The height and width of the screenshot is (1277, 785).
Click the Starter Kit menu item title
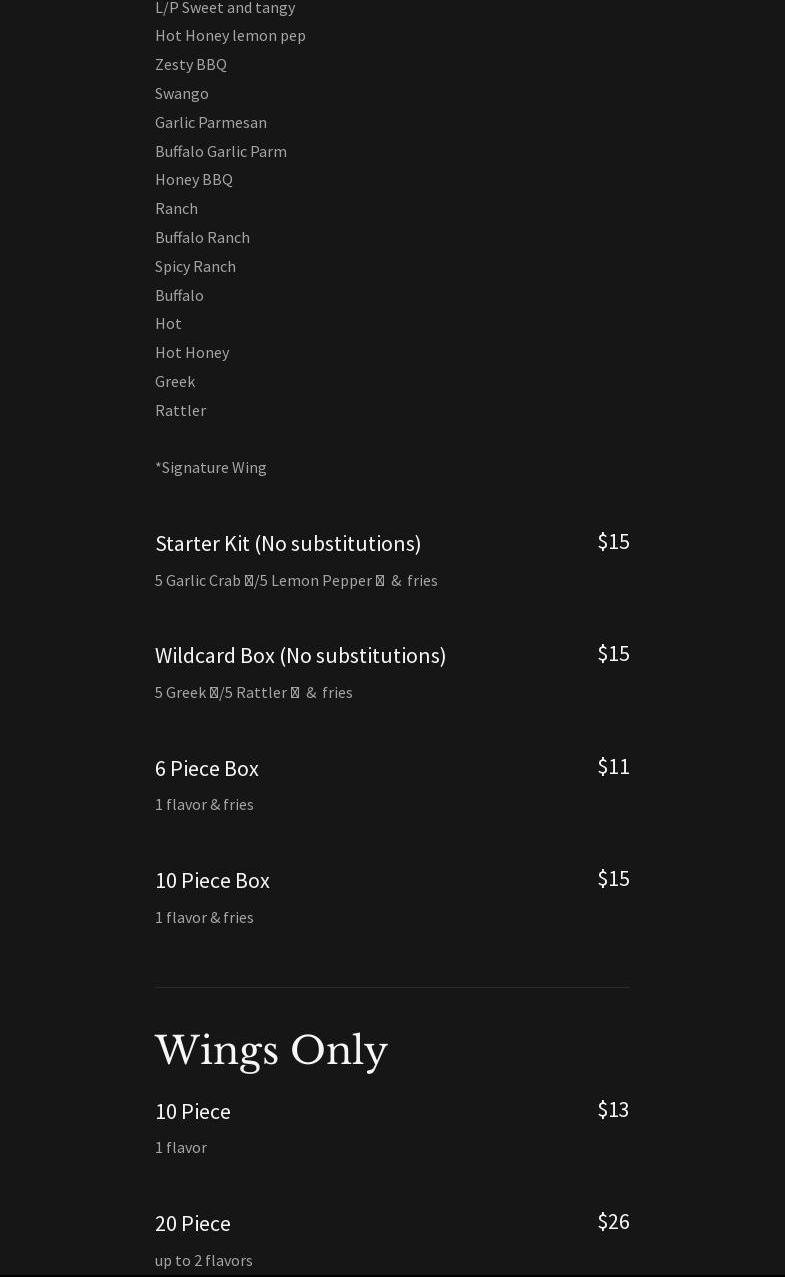click(287, 543)
